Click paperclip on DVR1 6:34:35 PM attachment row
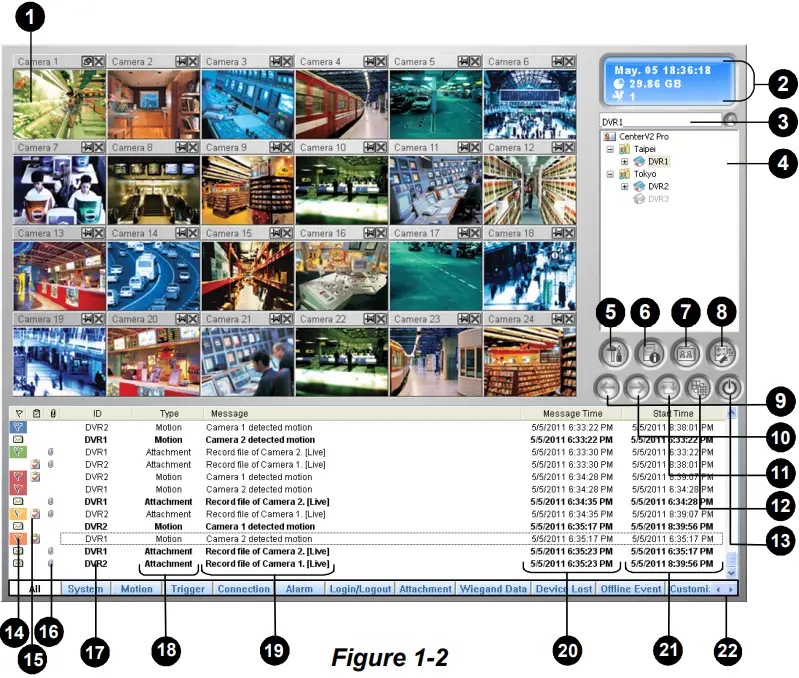This screenshot has width=799, height=678. point(51,502)
